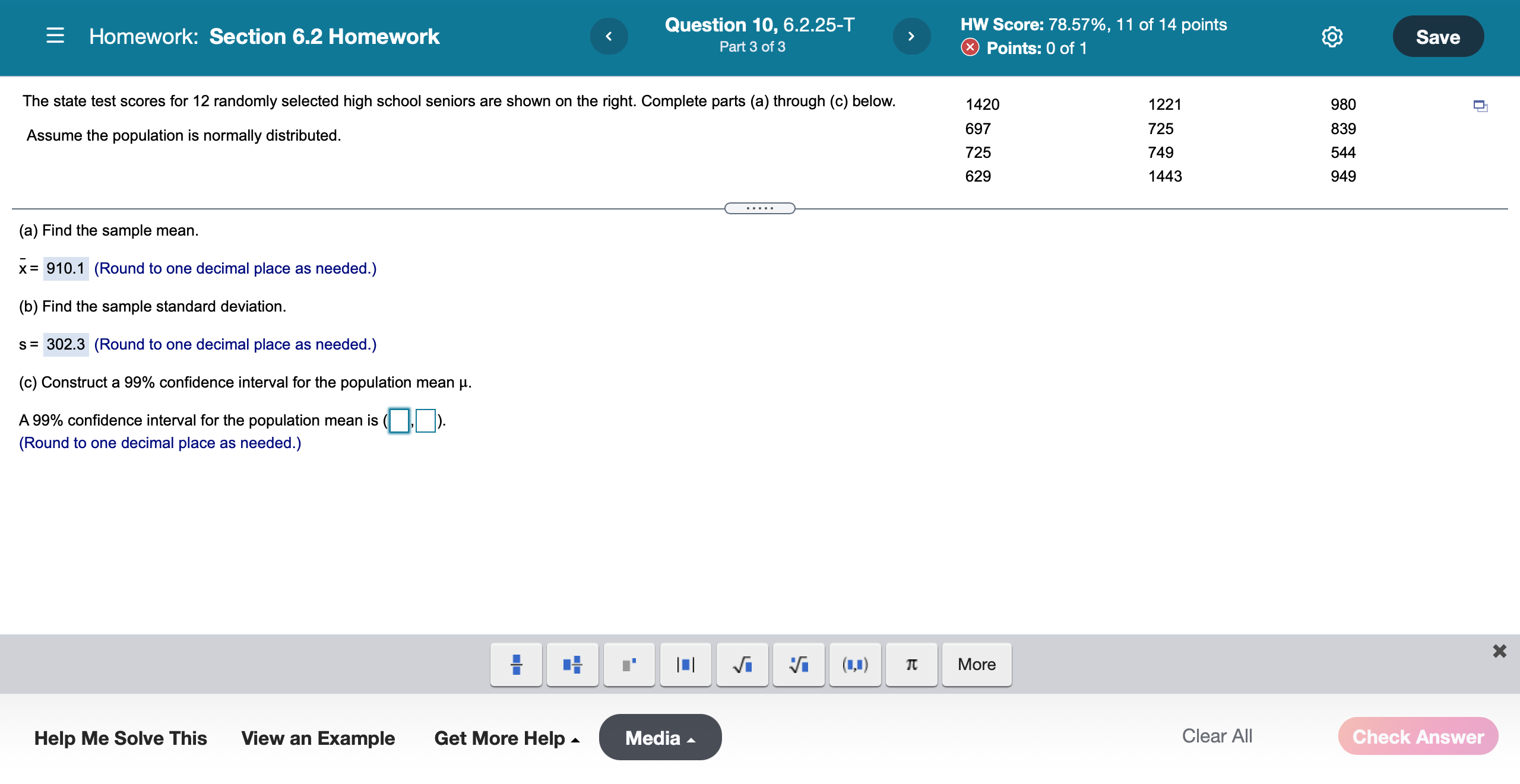Insert a mixed number template

(572, 664)
